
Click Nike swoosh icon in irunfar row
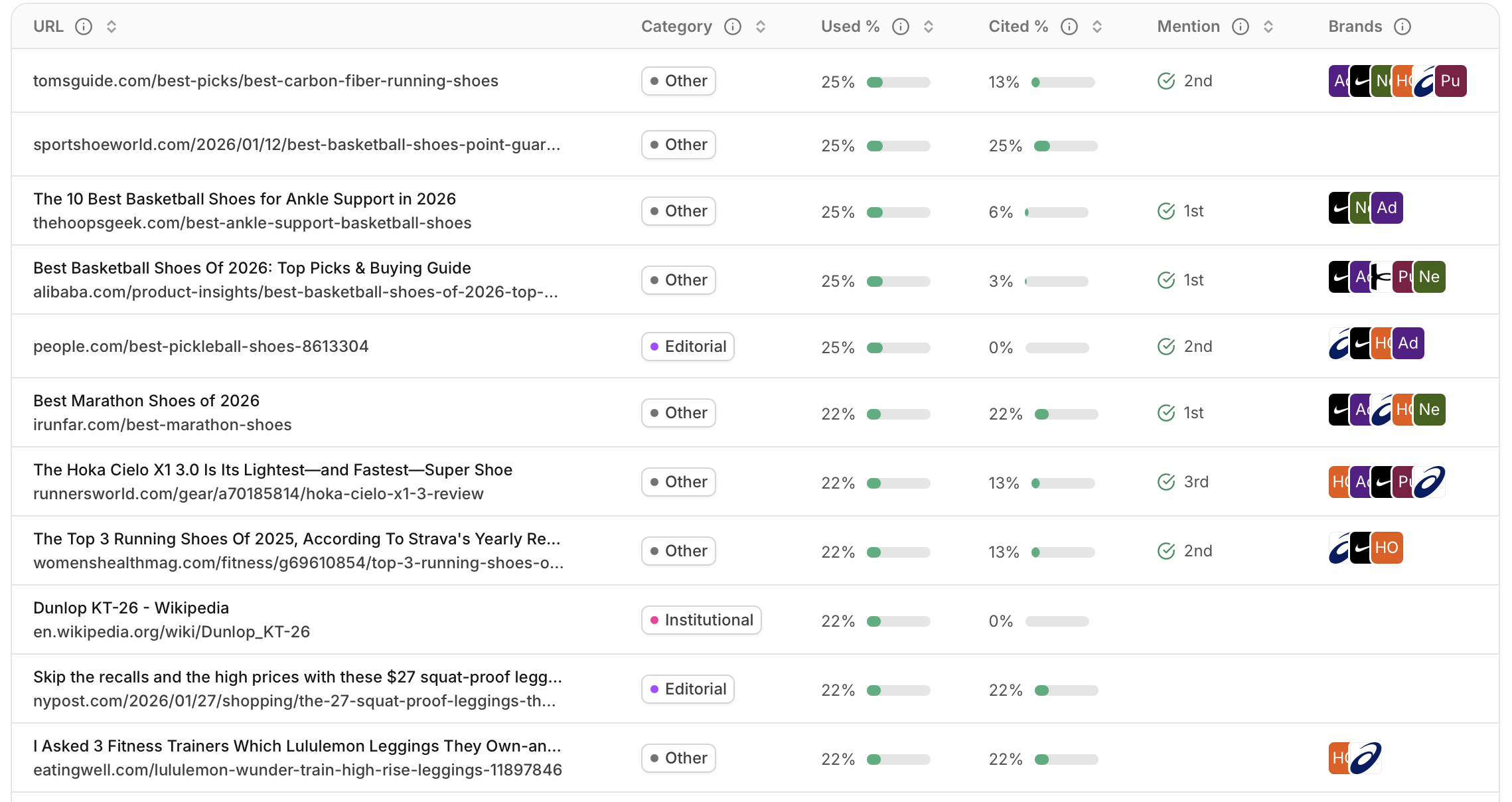pos(1339,410)
